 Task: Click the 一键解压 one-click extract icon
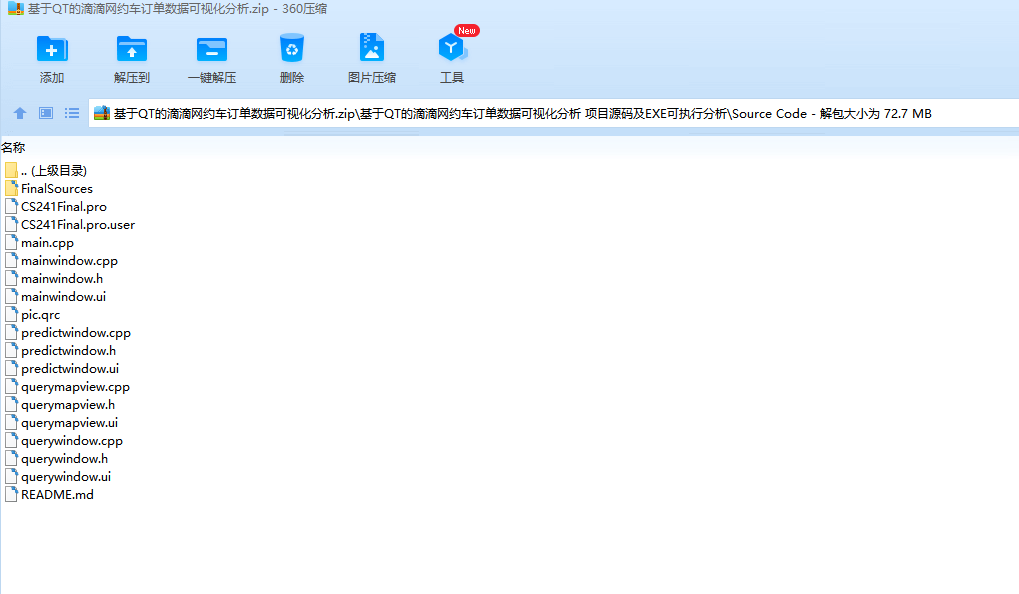(x=212, y=49)
